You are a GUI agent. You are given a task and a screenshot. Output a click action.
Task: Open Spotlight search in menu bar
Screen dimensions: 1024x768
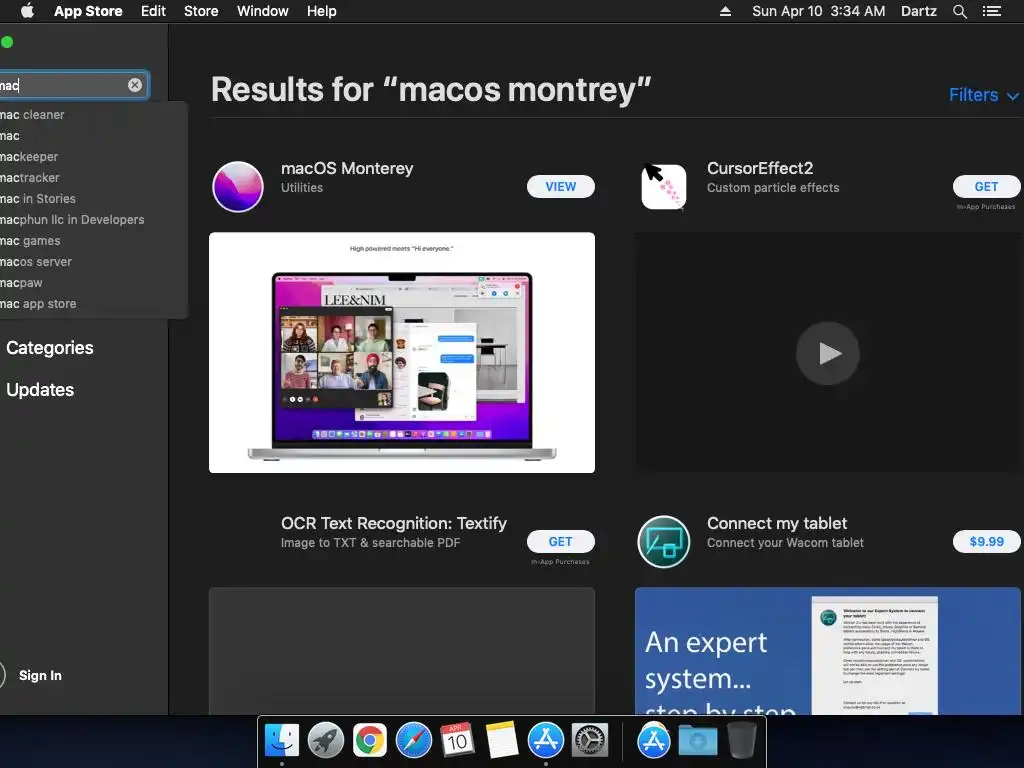coord(959,11)
